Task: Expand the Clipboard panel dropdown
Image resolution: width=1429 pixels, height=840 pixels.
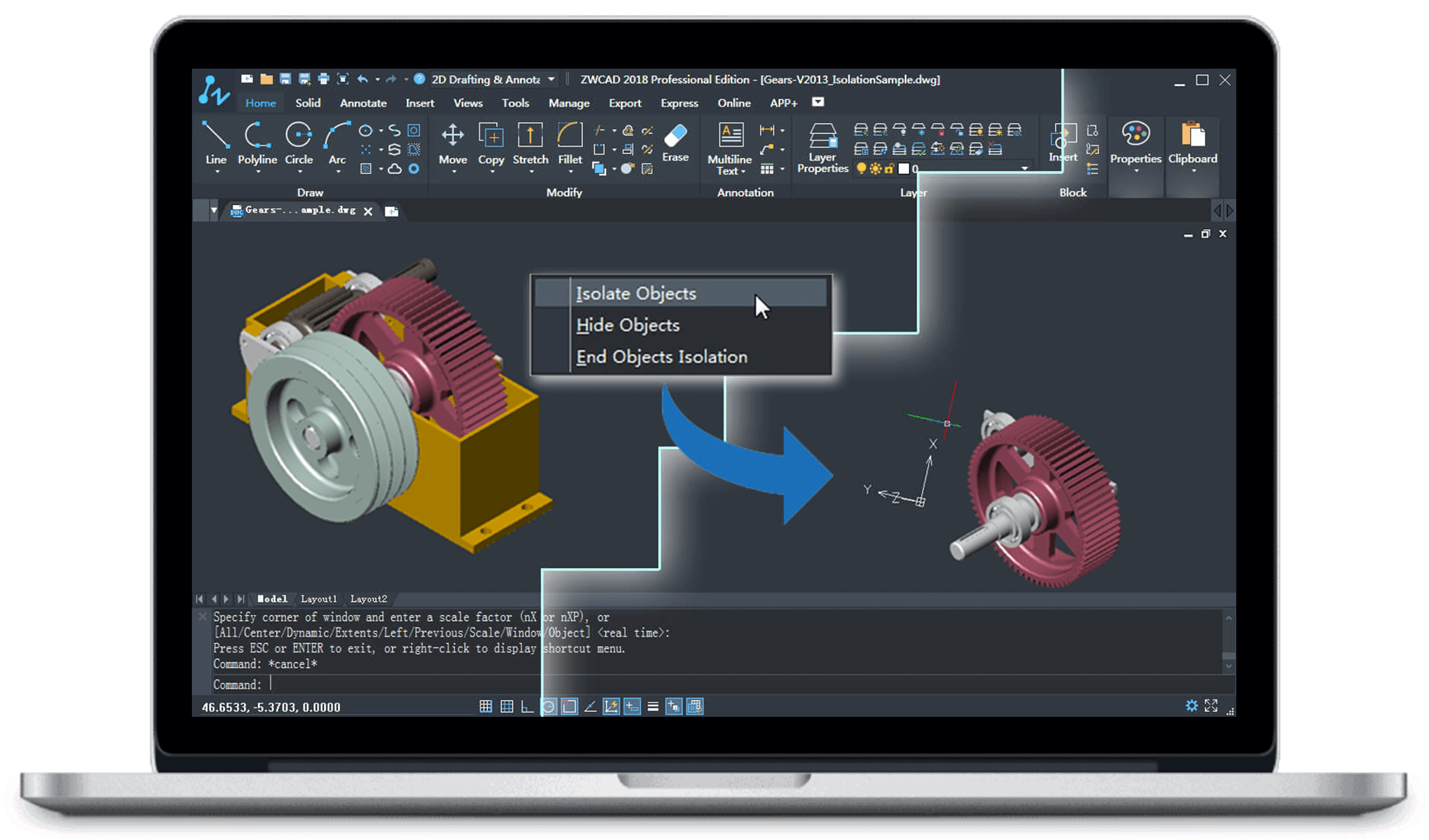Action: pos(1193,171)
